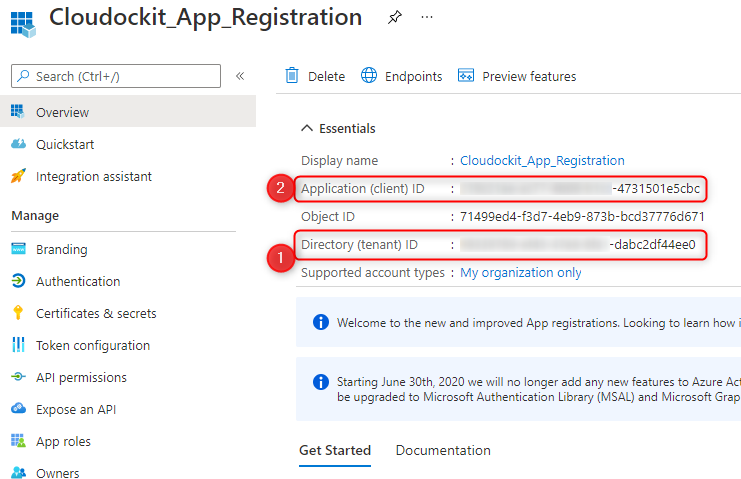Viewport: 741px width, 479px height.
Task: Click the Preview features button label
Action: coord(529,76)
